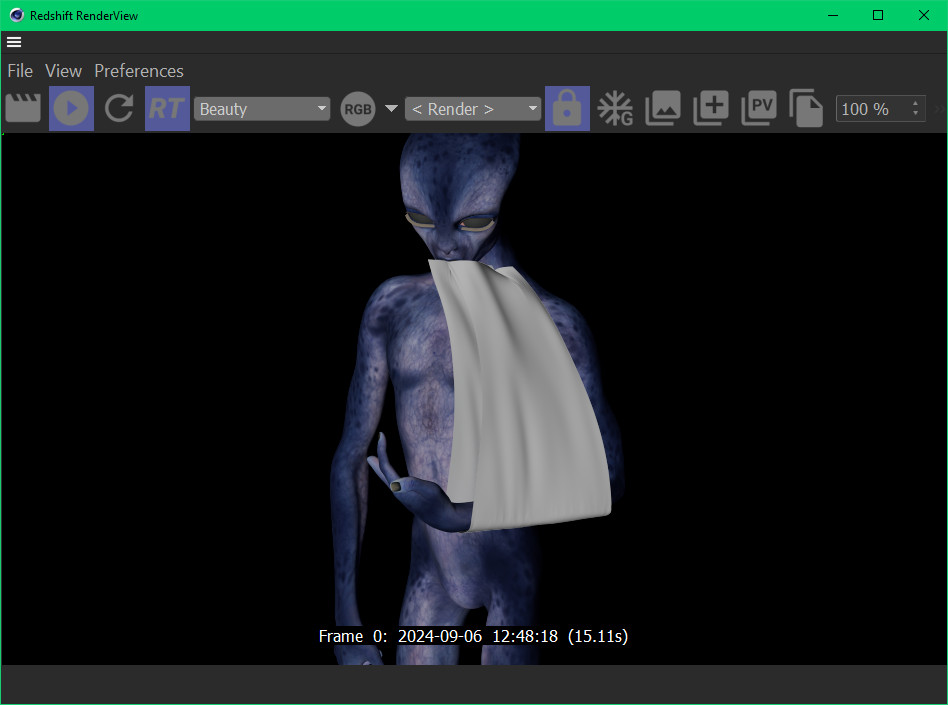The width and height of the screenshot is (948, 705).
Task: Open the < Render > camera dropdown
Action: 473,109
